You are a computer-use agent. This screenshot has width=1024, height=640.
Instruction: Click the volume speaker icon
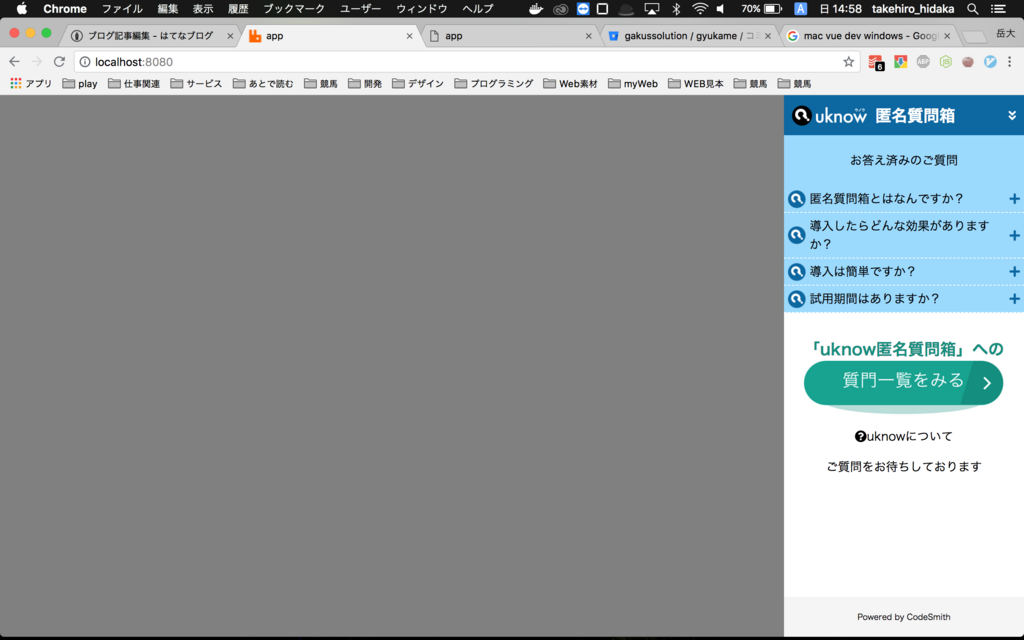[x=721, y=8]
